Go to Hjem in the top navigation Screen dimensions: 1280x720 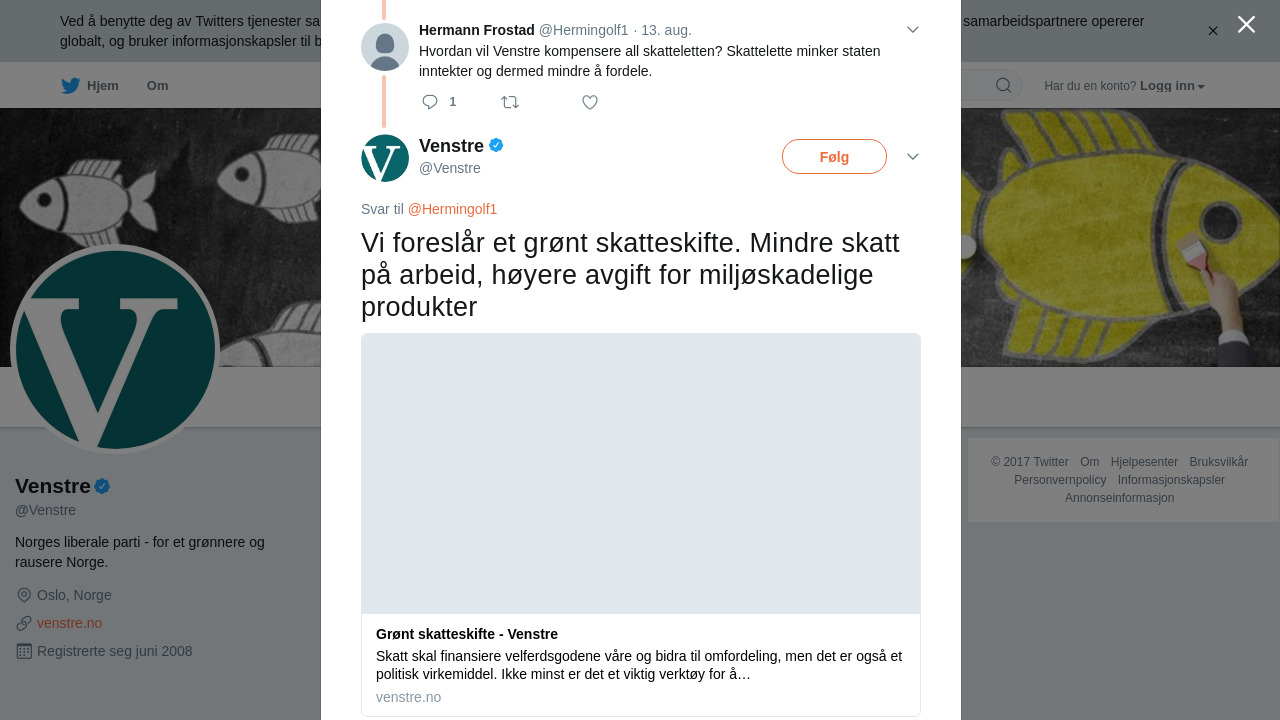102,86
